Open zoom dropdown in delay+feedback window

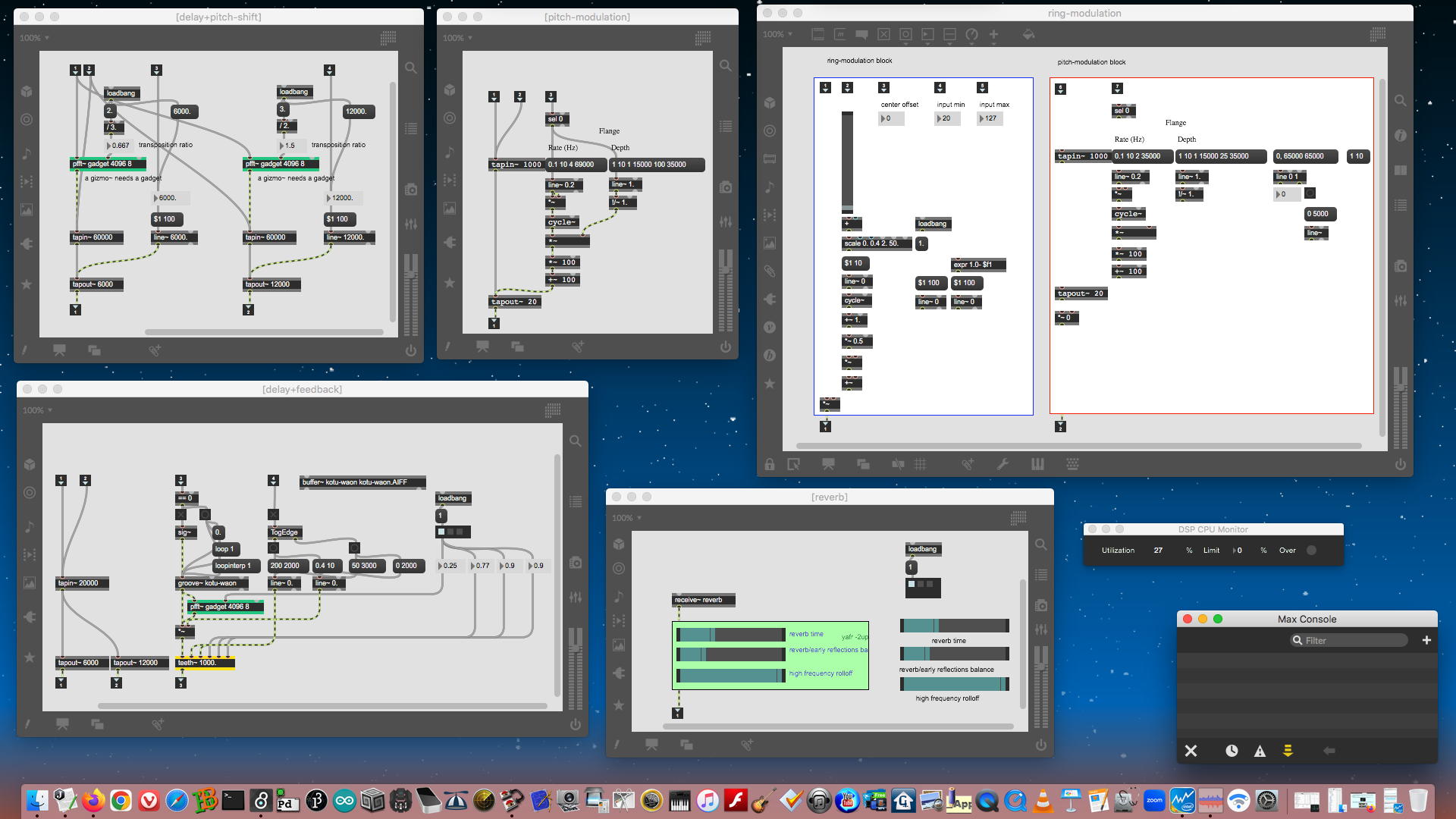[x=36, y=410]
